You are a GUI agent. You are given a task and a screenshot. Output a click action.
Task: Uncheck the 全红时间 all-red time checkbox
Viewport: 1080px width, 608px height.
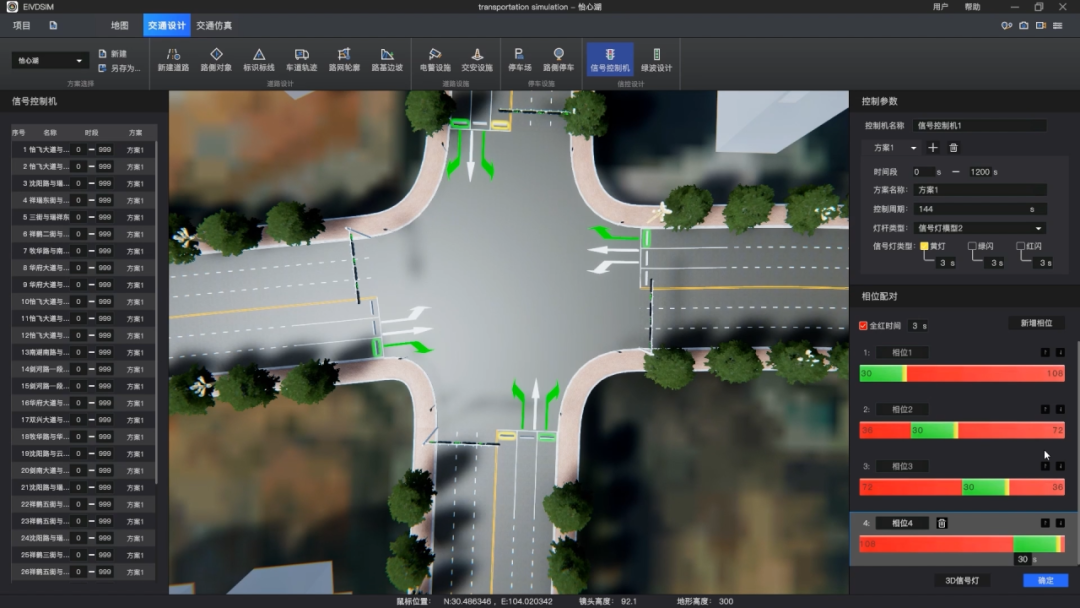coord(863,326)
